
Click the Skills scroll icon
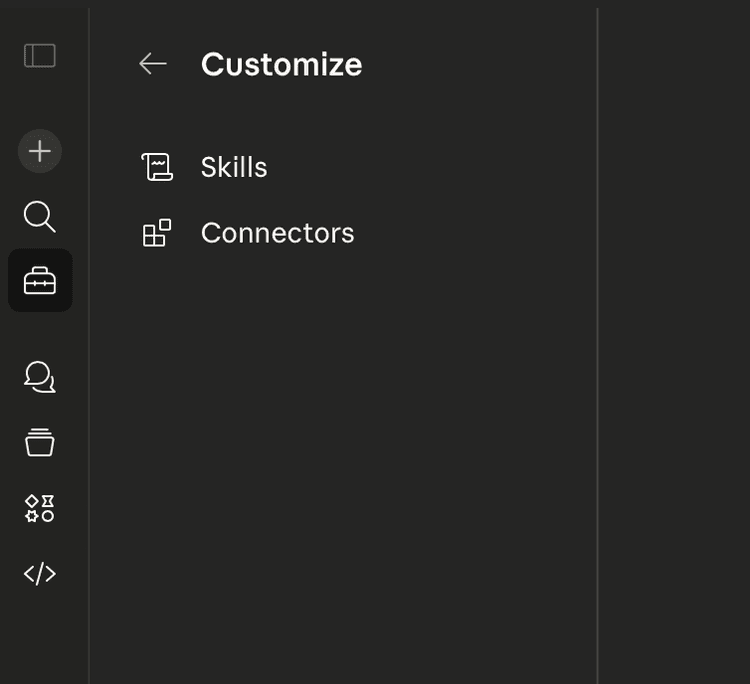tap(157, 167)
